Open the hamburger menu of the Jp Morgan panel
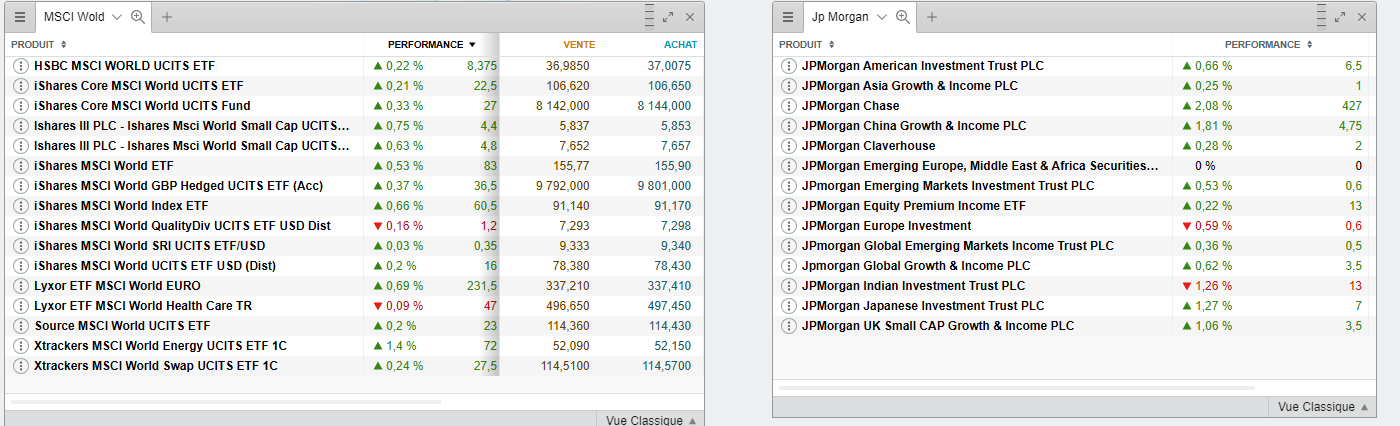 [x=788, y=17]
